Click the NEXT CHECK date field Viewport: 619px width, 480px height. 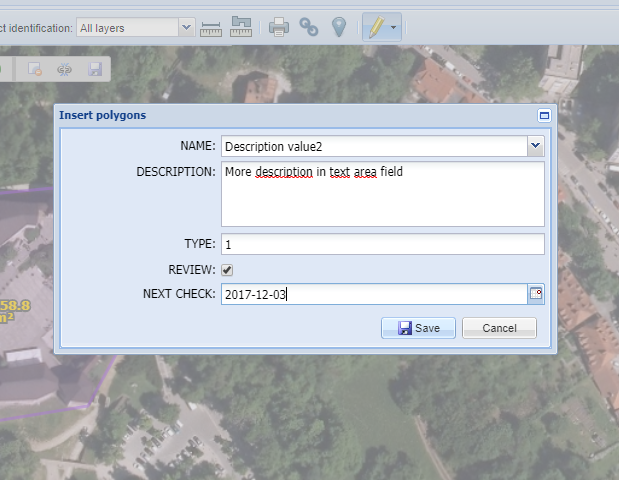point(374,294)
